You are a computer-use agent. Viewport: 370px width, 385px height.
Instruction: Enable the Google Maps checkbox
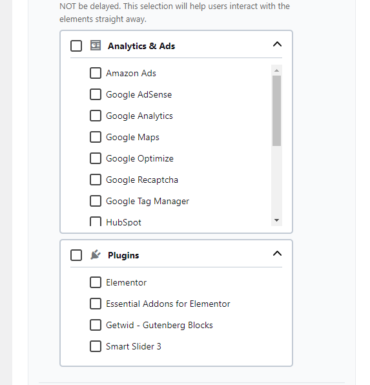click(x=96, y=137)
